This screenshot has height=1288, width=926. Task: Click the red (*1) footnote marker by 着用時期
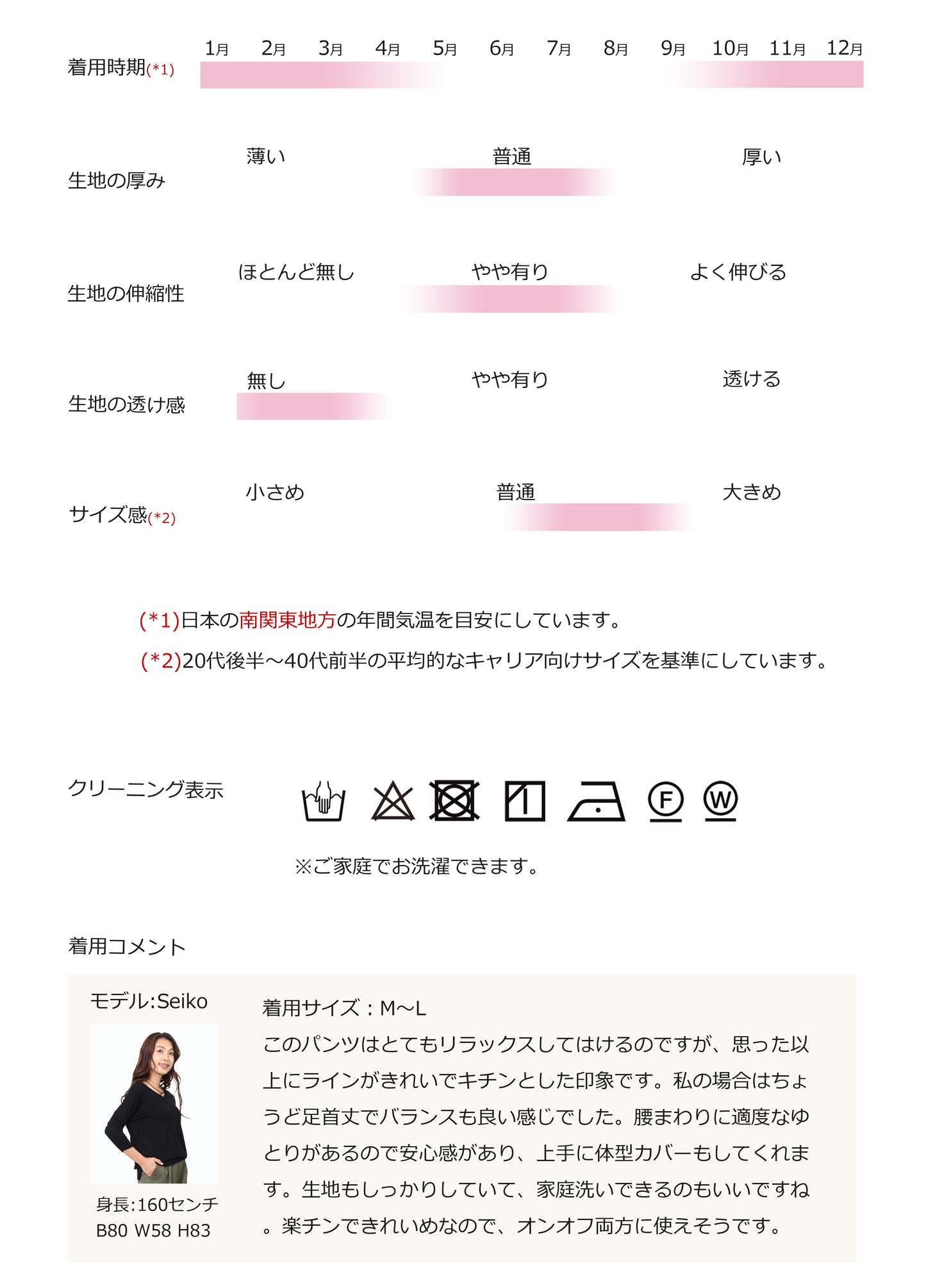(x=160, y=69)
